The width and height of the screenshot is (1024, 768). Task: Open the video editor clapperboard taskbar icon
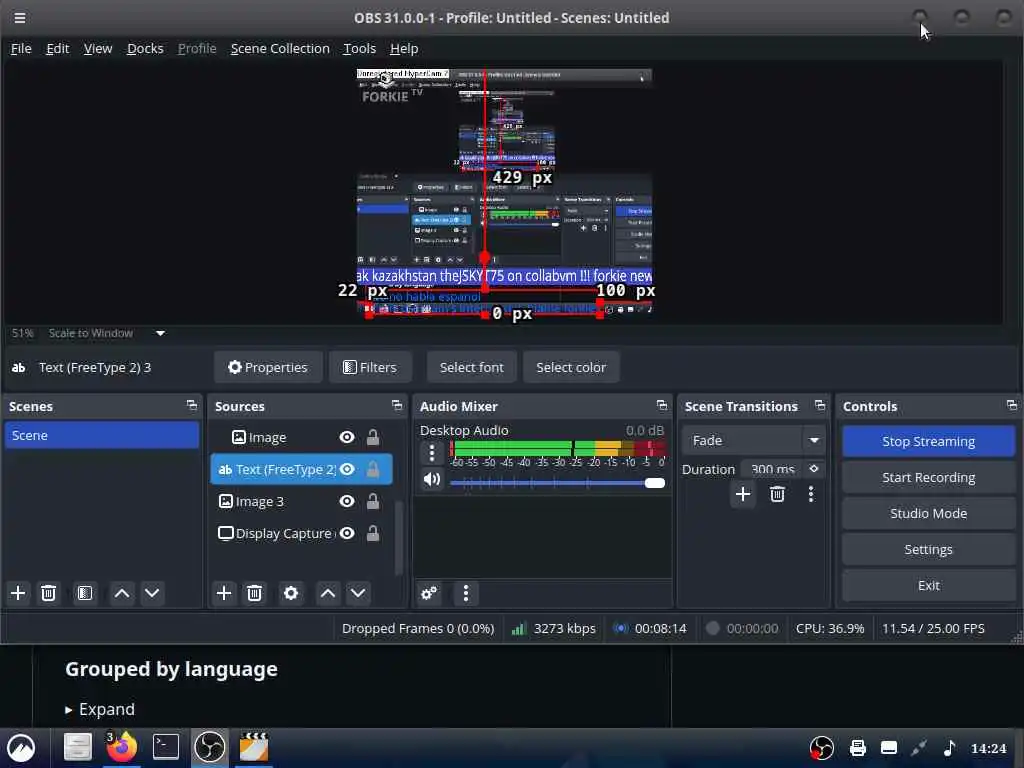point(254,747)
